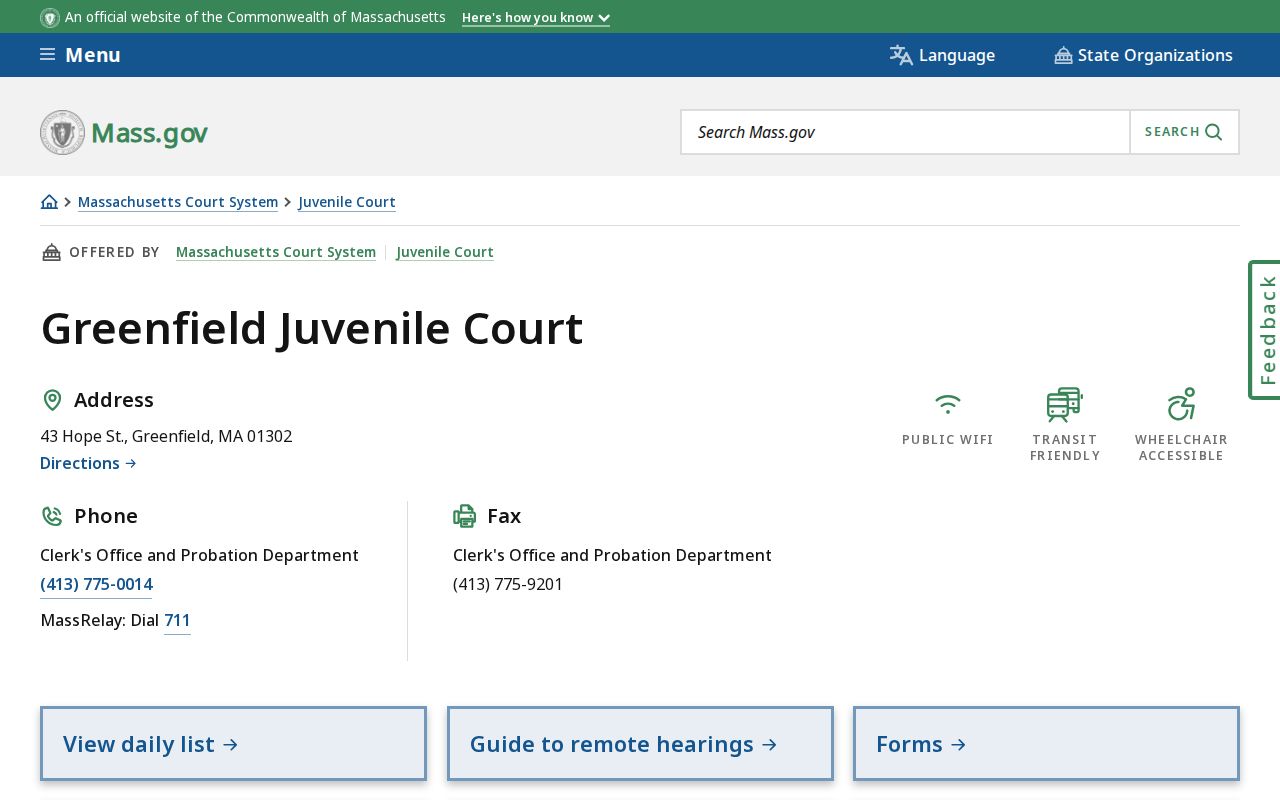This screenshot has height=800, width=1280.
Task: Click the Search Mass.gov input field
Action: [x=906, y=132]
